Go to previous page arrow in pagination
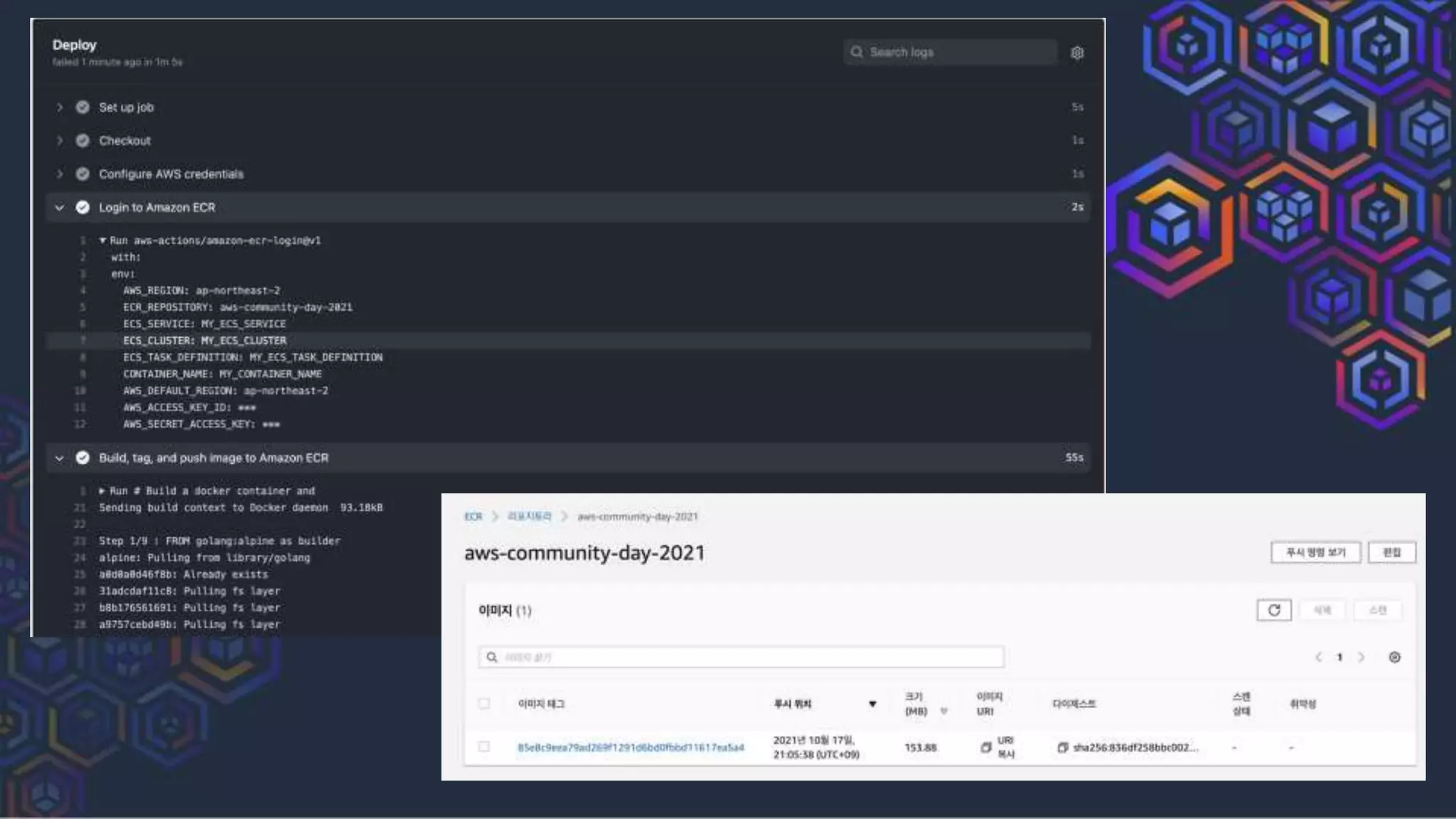Viewport: 1456px width, 819px height. click(x=1319, y=657)
